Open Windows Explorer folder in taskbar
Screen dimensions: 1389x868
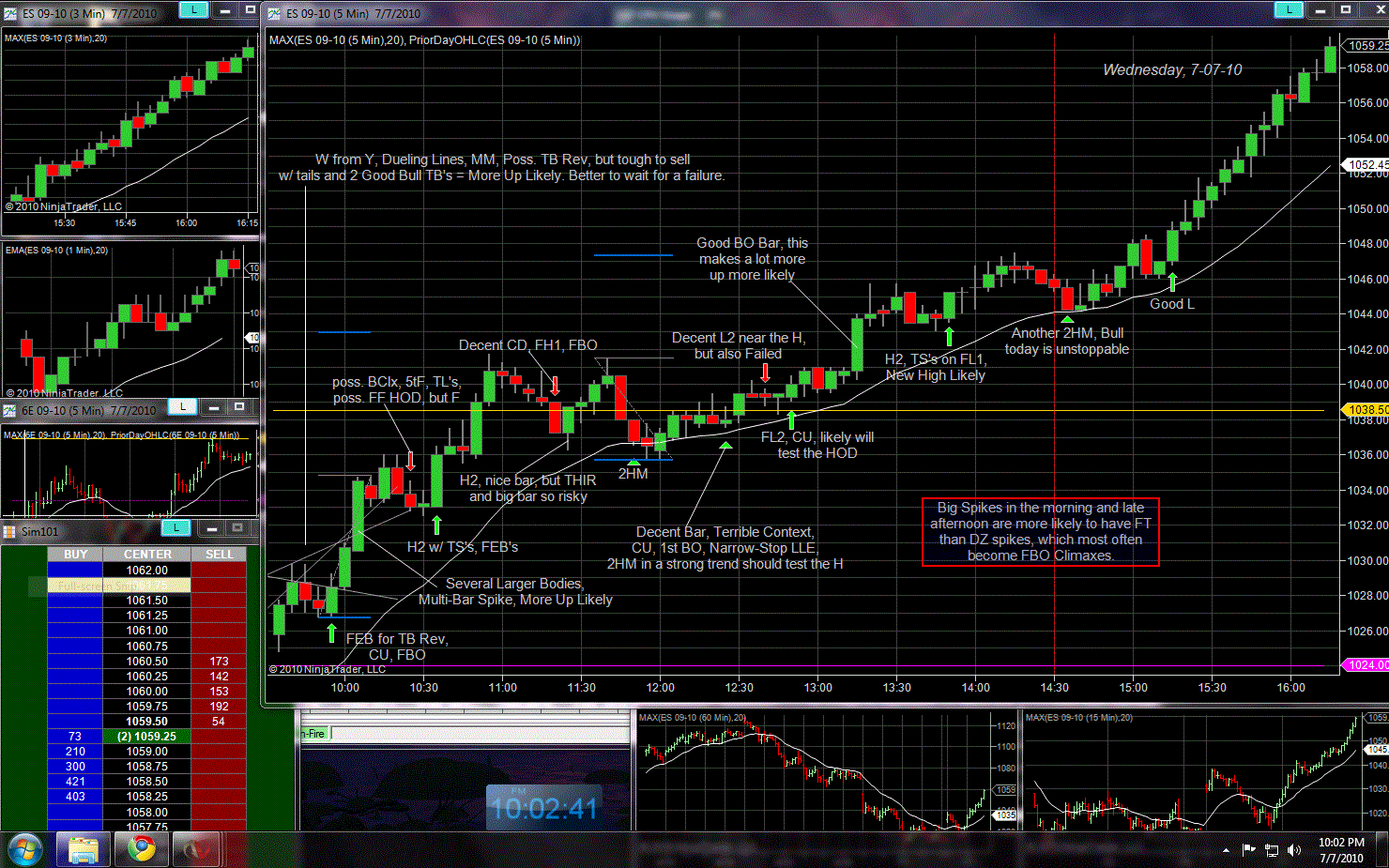pos(84,849)
